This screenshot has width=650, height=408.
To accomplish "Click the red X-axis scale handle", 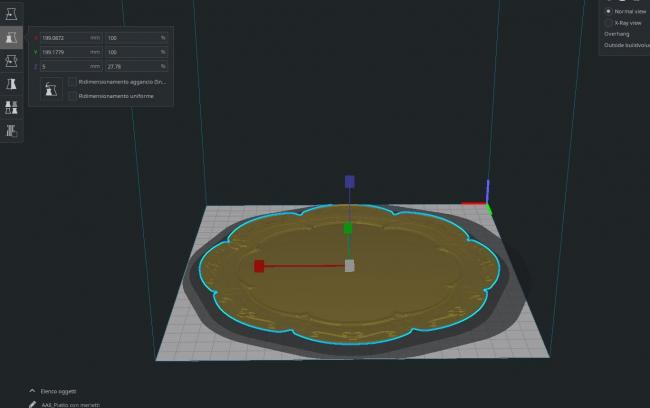I will [259, 266].
